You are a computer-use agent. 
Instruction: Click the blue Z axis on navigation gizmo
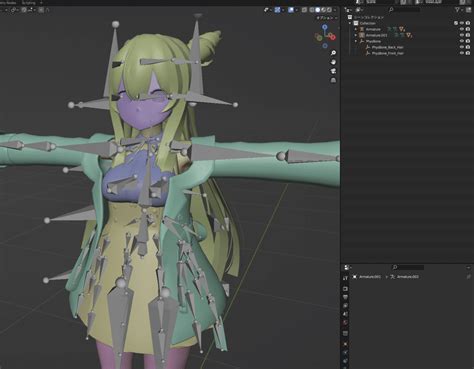coord(325,27)
